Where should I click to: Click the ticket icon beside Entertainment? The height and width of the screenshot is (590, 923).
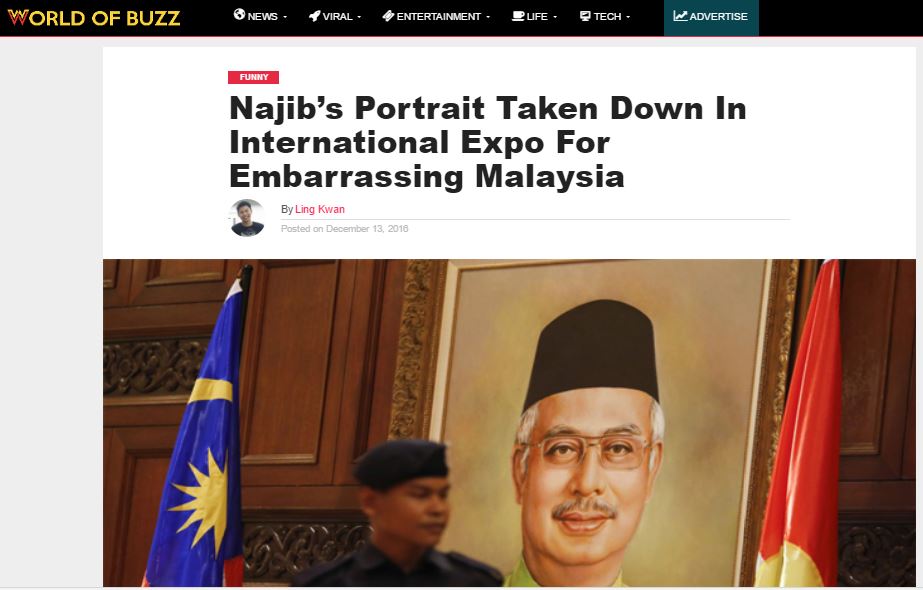pyautogui.click(x=388, y=16)
